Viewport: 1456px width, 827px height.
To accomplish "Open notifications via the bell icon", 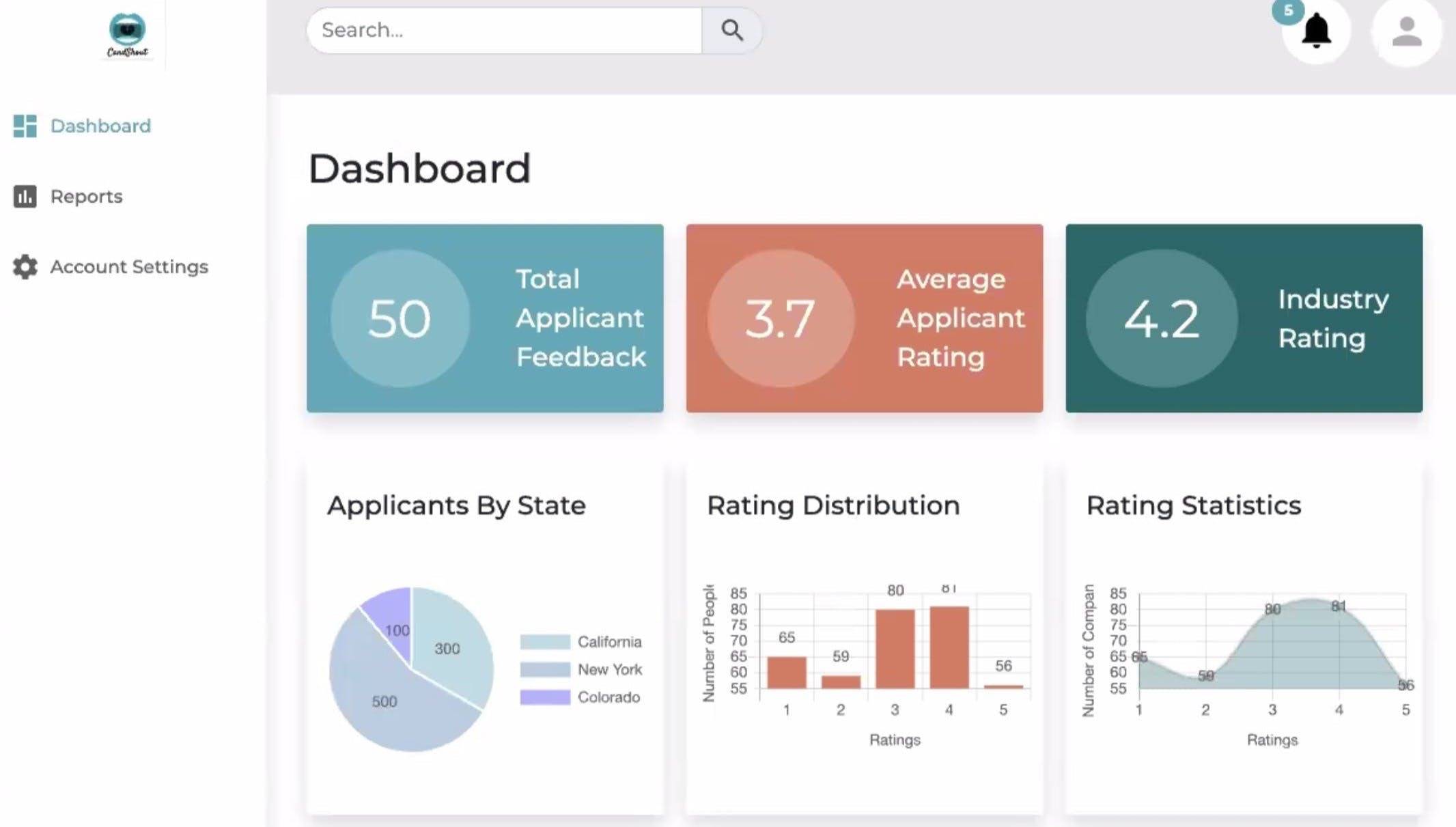I will click(x=1316, y=32).
